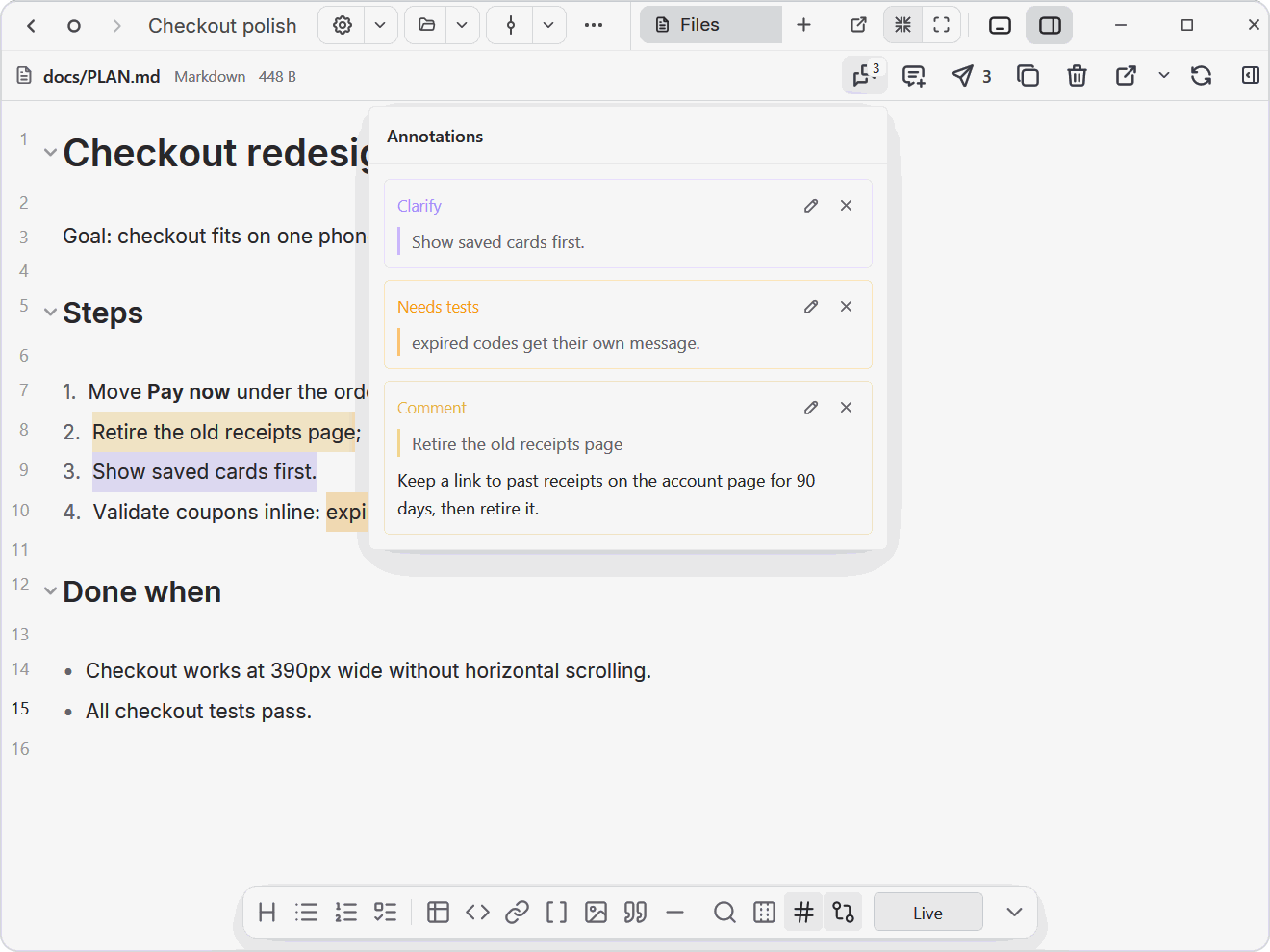
Task: Collapse the Steps section
Action: [x=50, y=313]
